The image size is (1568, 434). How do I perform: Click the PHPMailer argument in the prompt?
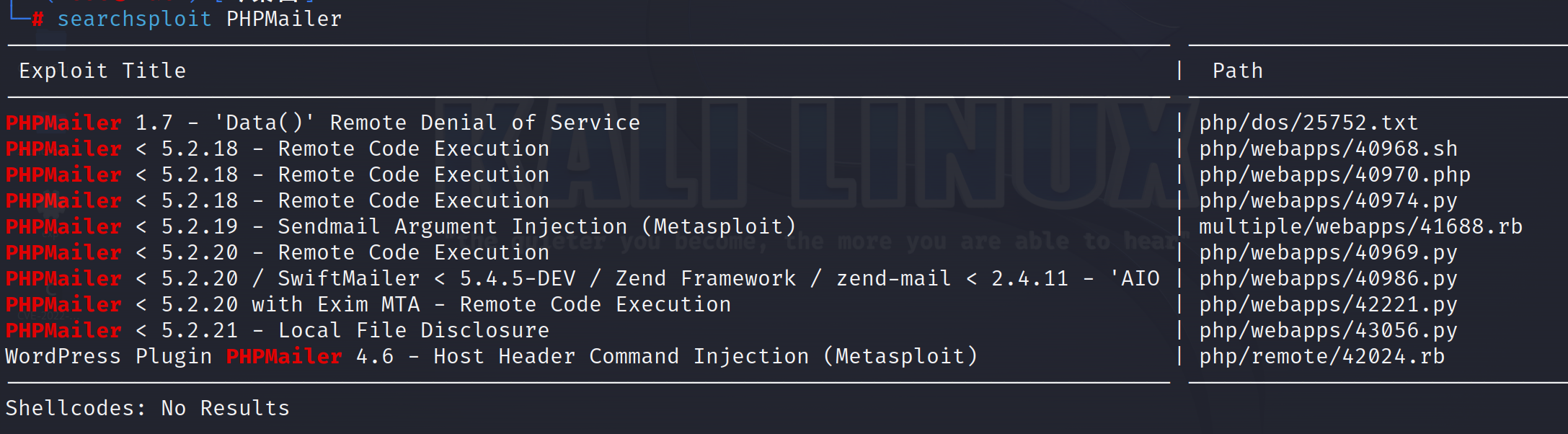(x=284, y=19)
